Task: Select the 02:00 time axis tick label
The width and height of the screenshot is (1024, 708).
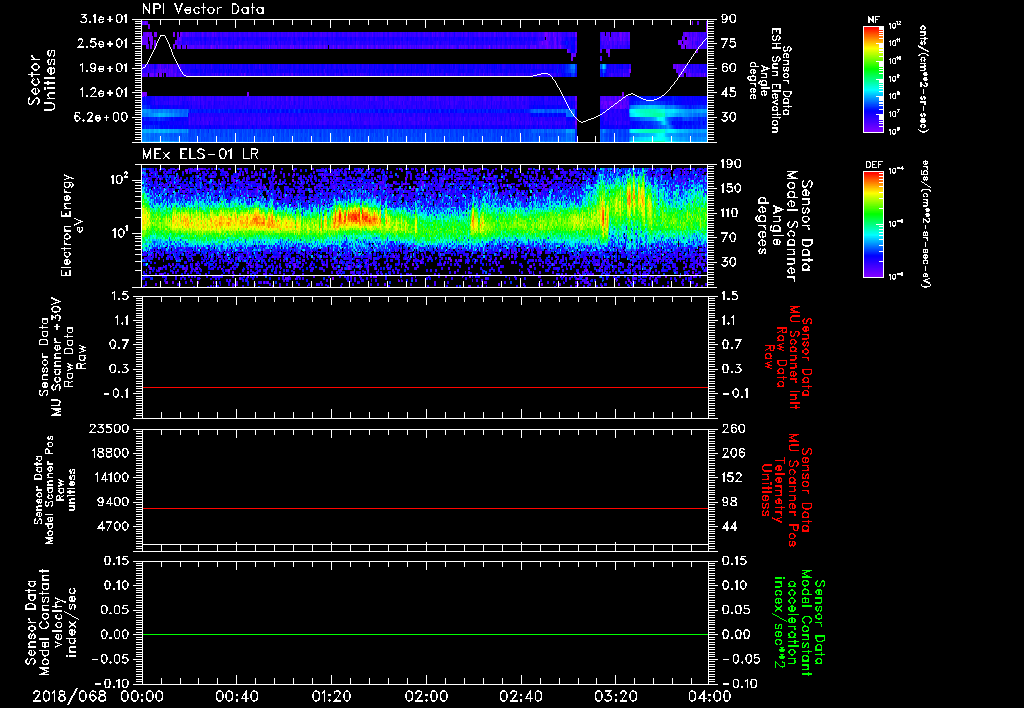Action: [426, 696]
